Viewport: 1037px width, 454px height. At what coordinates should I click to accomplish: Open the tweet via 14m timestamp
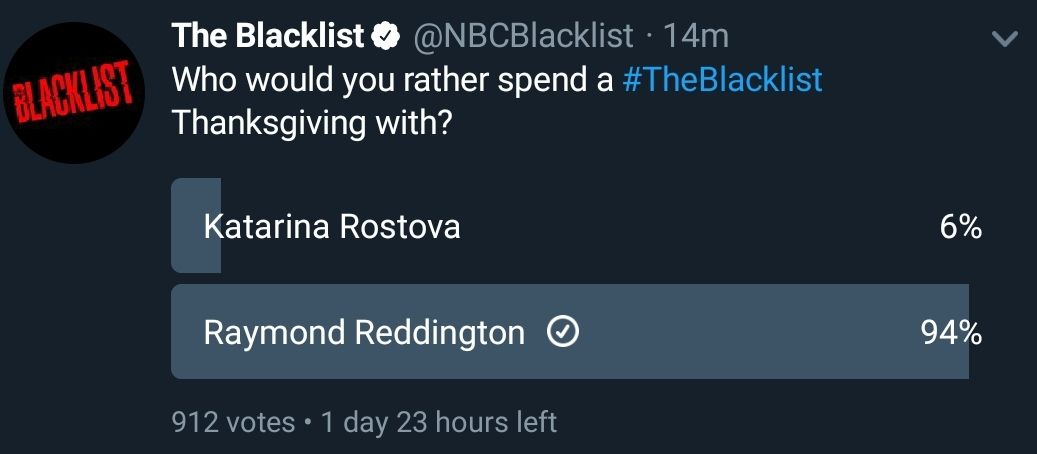point(696,37)
